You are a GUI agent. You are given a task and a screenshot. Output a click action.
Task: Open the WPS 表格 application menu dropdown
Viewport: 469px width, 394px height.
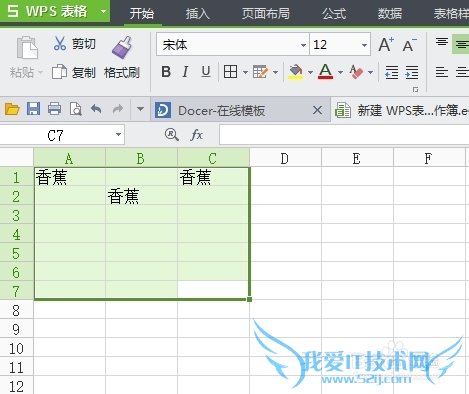pyautogui.click(x=104, y=11)
